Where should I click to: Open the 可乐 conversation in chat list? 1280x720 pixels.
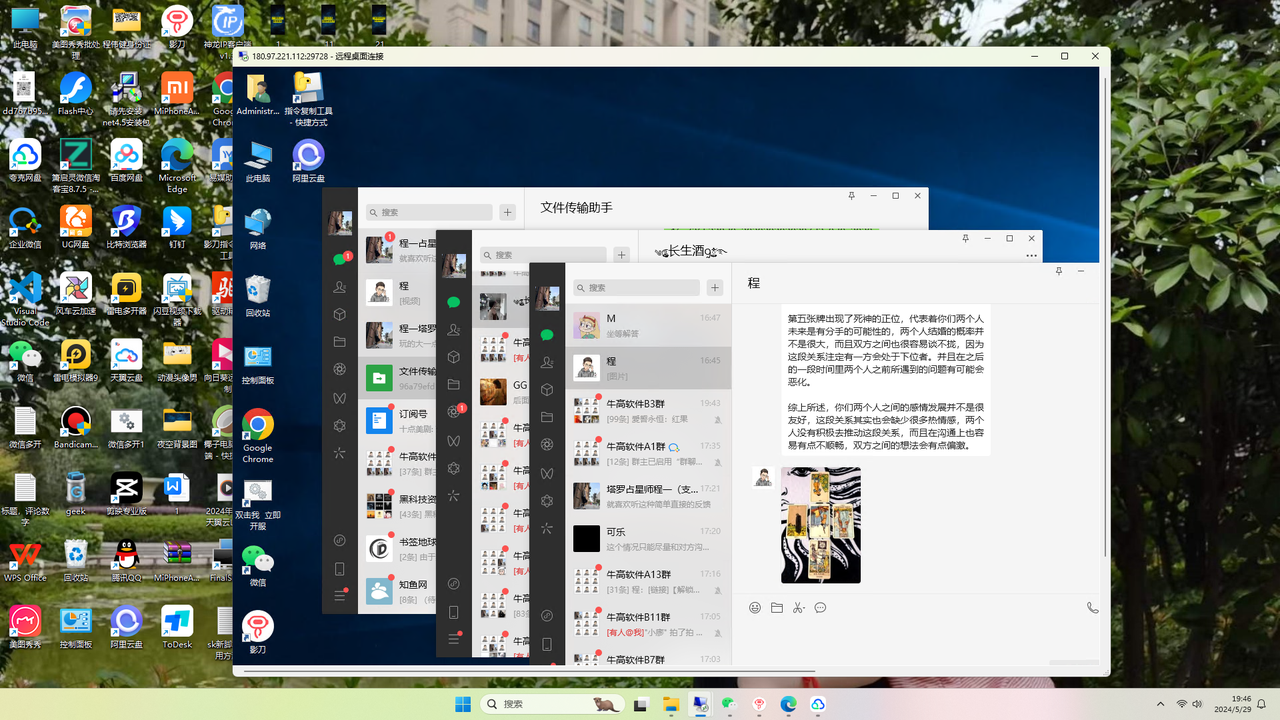[650, 539]
